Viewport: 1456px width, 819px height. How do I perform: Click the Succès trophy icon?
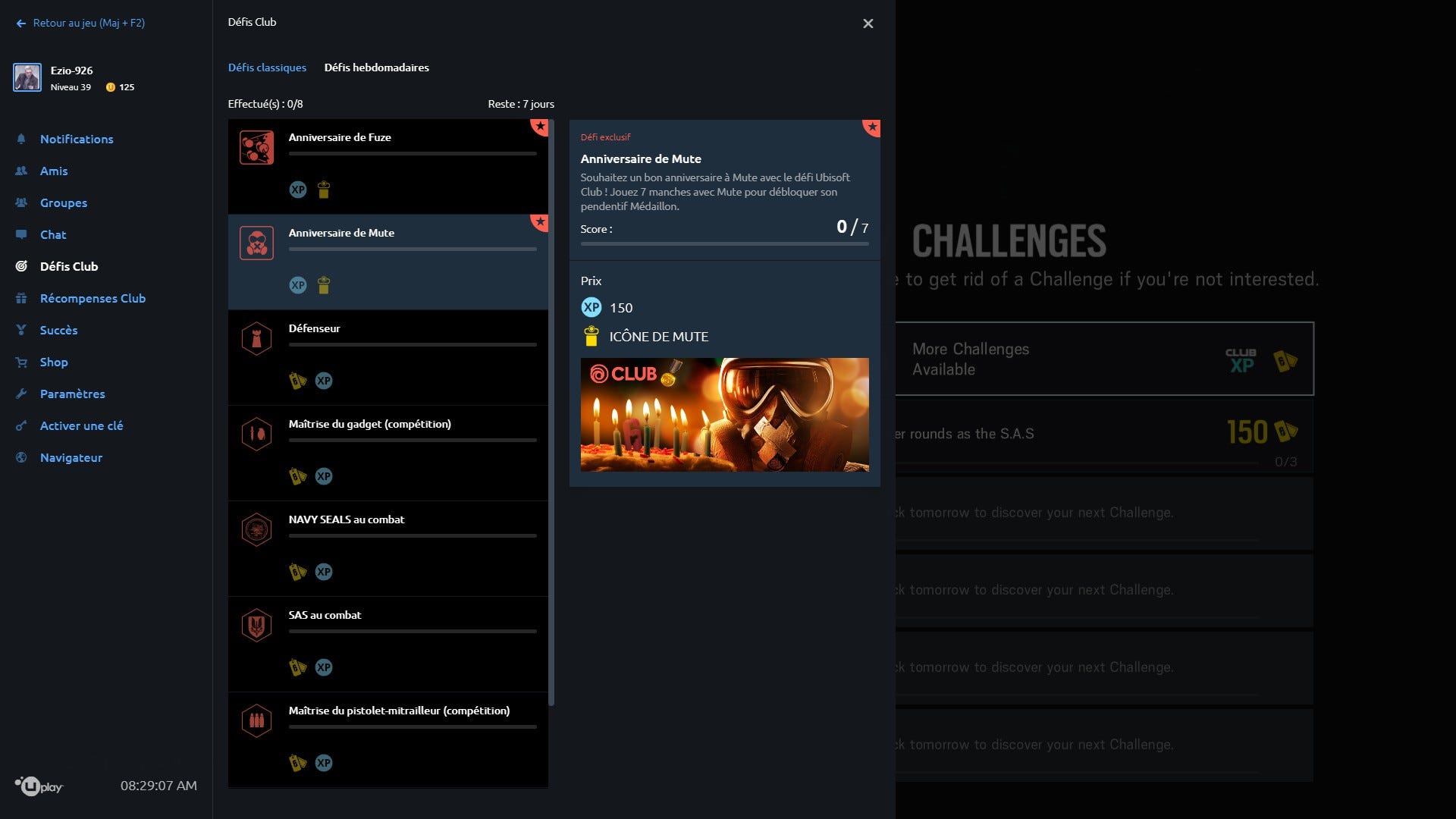click(21, 330)
